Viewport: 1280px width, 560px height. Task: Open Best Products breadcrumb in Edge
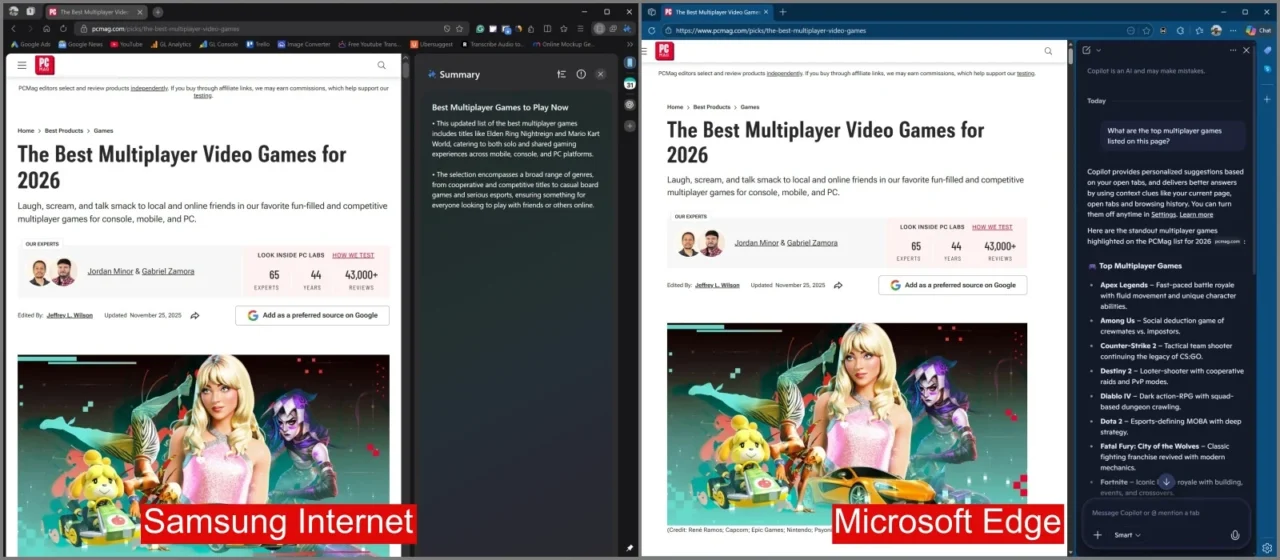[711, 107]
